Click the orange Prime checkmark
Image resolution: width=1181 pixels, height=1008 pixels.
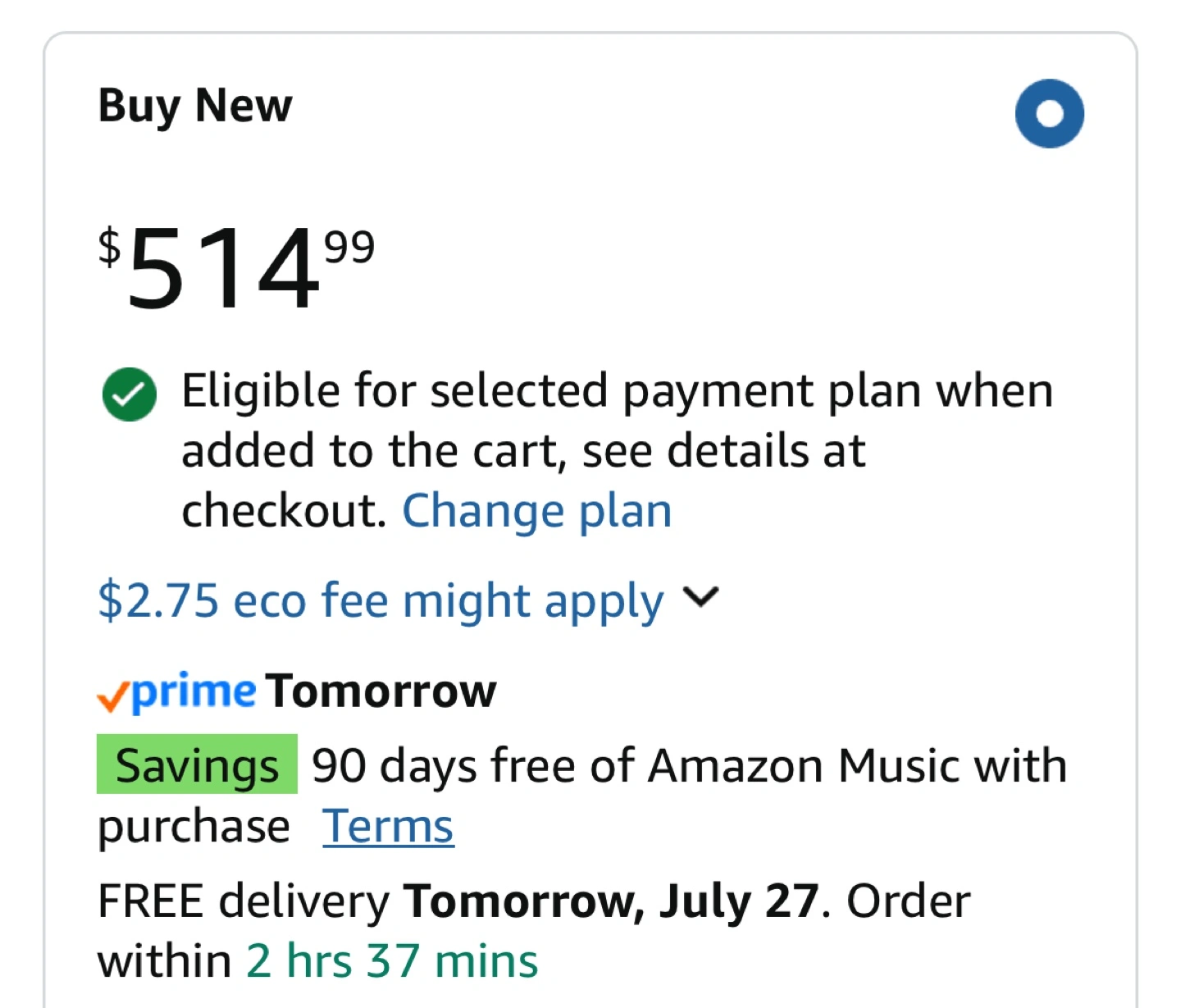[x=112, y=697]
